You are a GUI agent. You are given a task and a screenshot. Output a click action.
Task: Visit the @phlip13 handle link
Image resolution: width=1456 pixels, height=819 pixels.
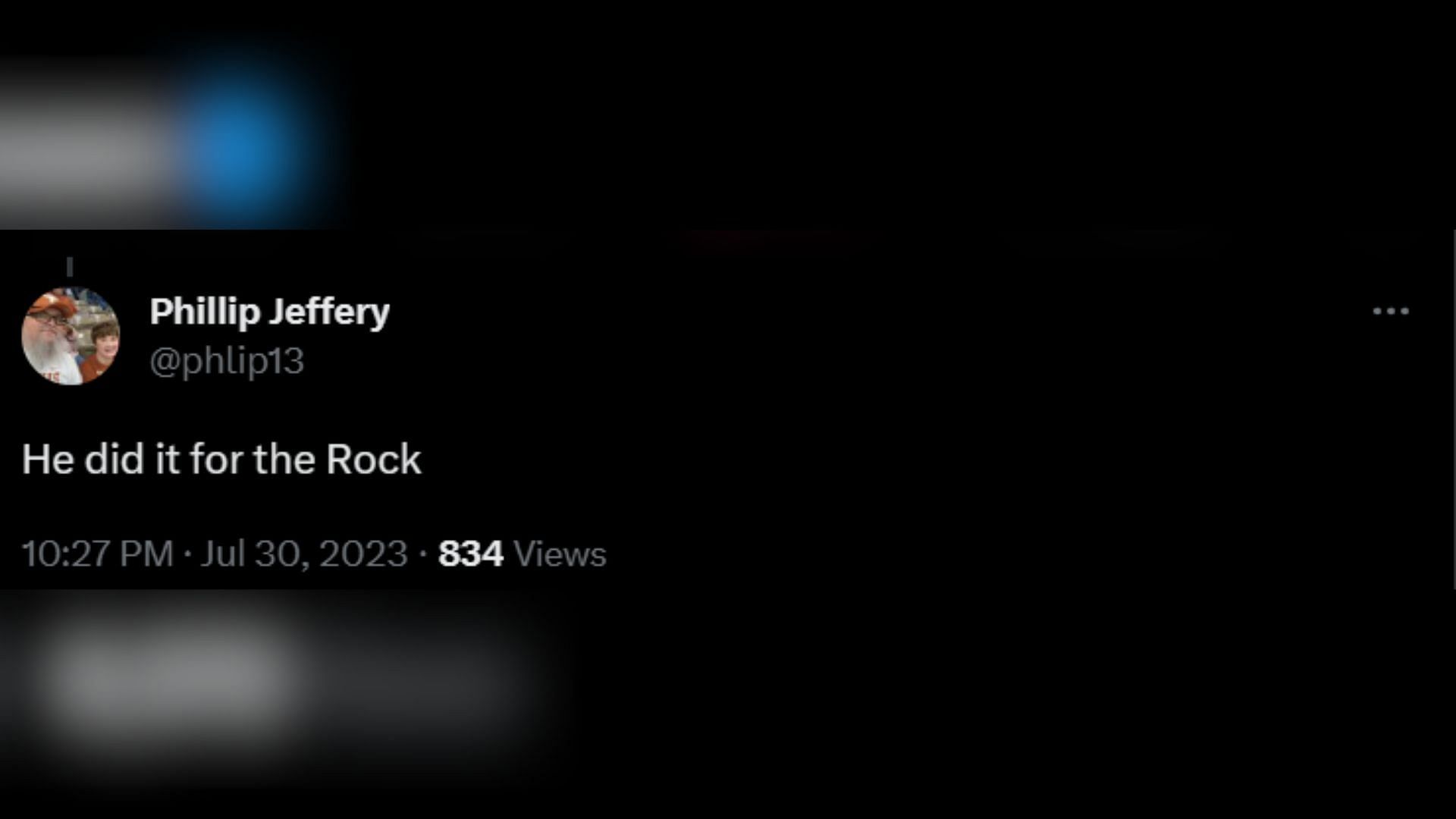point(227,361)
